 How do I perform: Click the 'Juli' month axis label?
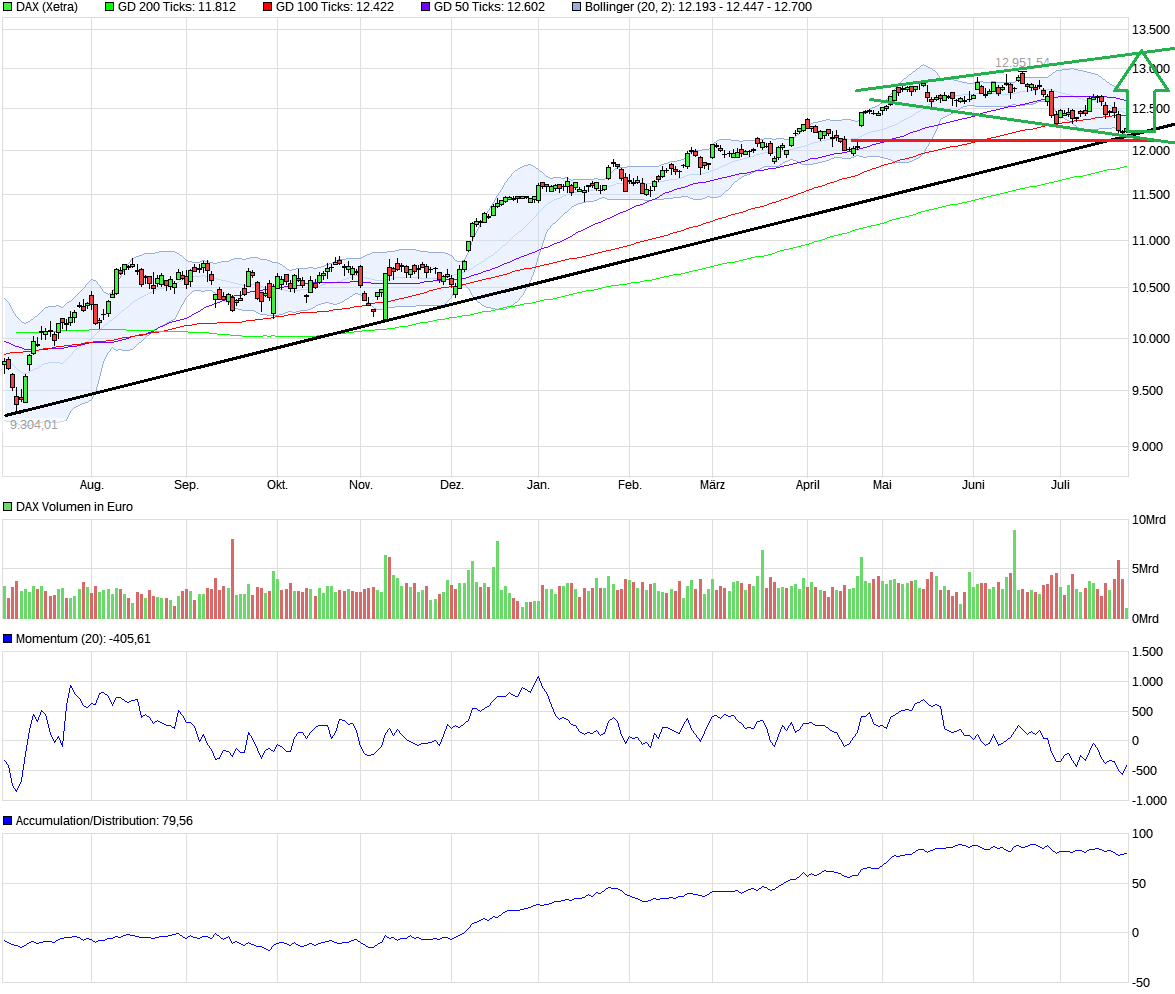click(1060, 485)
